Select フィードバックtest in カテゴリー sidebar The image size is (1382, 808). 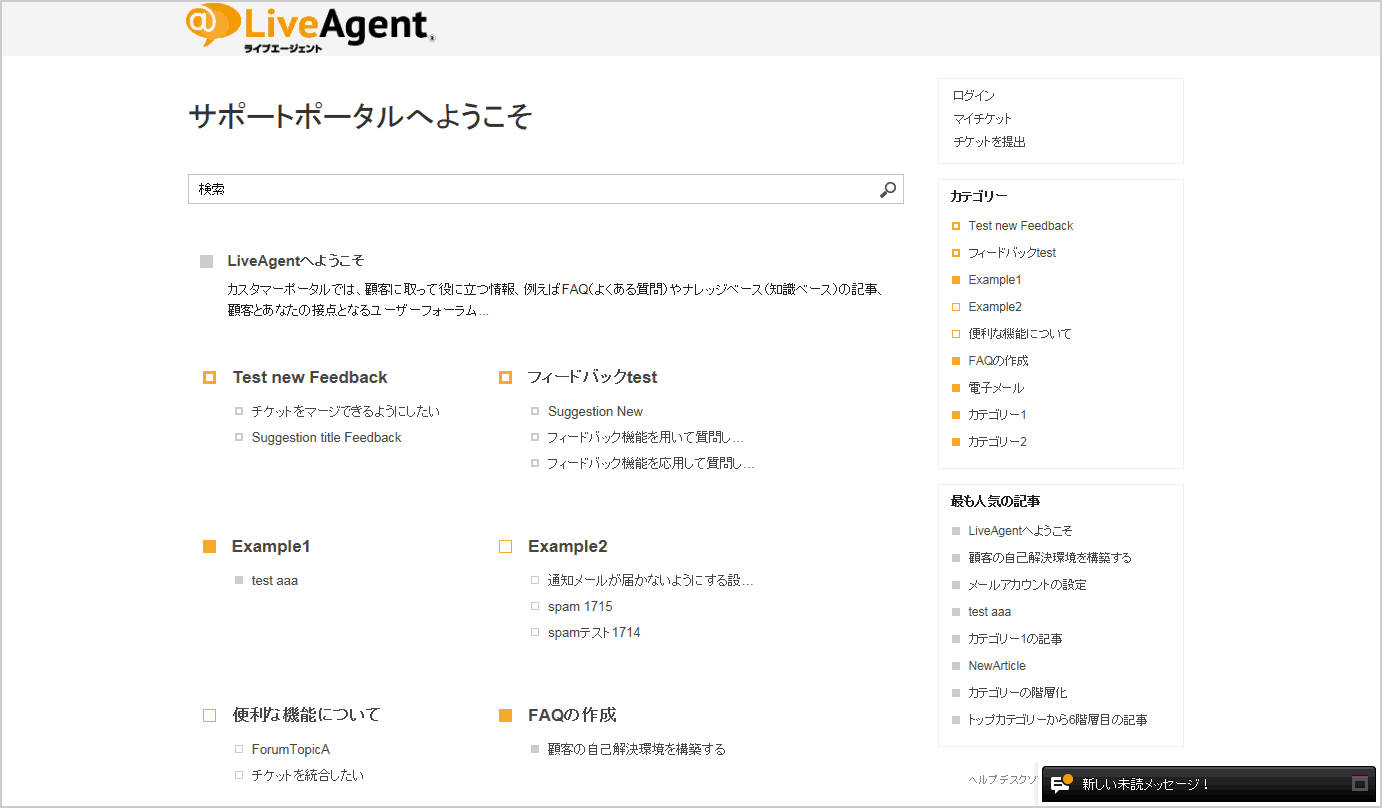(x=1012, y=253)
